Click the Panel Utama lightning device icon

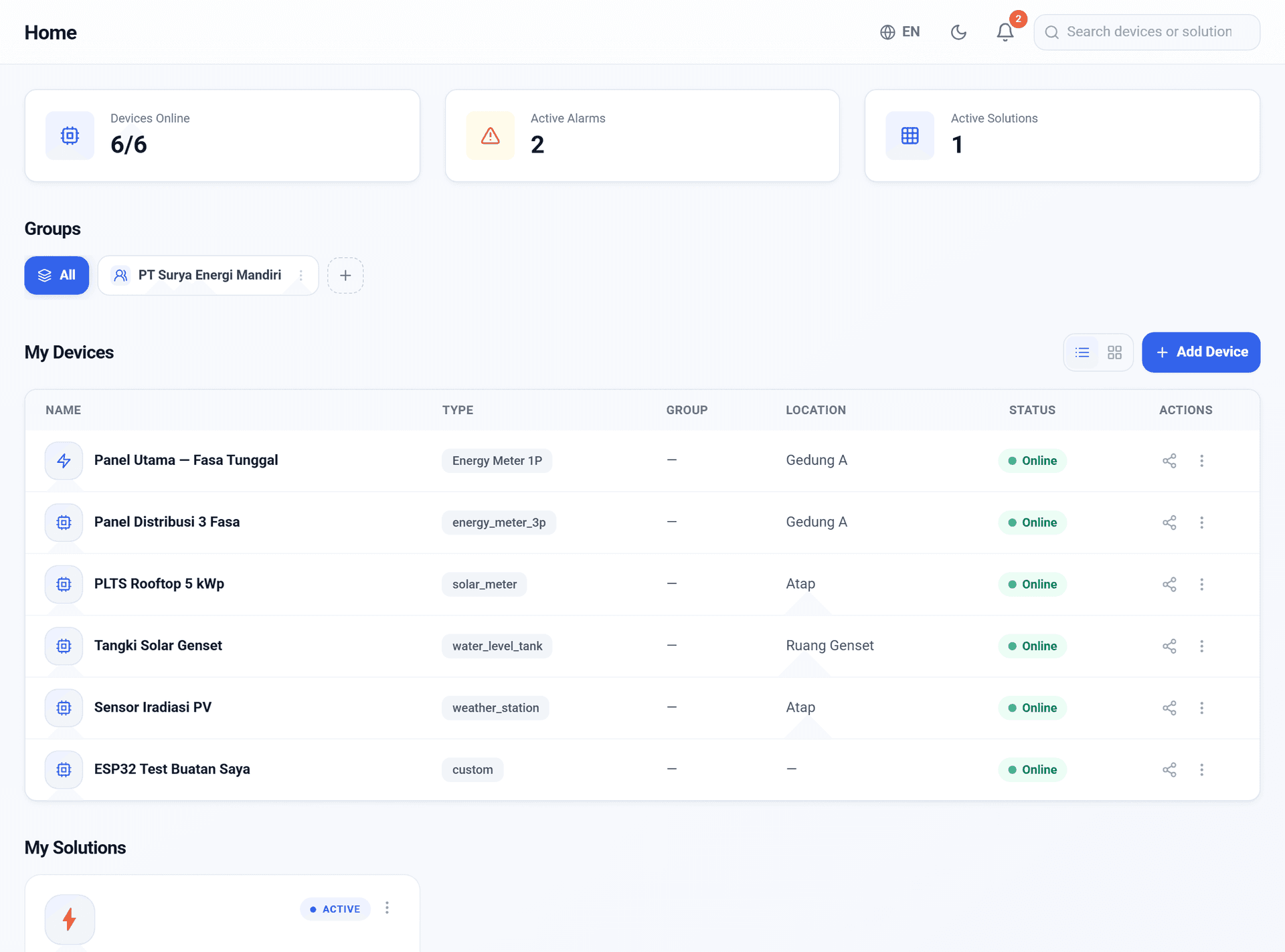coord(64,460)
